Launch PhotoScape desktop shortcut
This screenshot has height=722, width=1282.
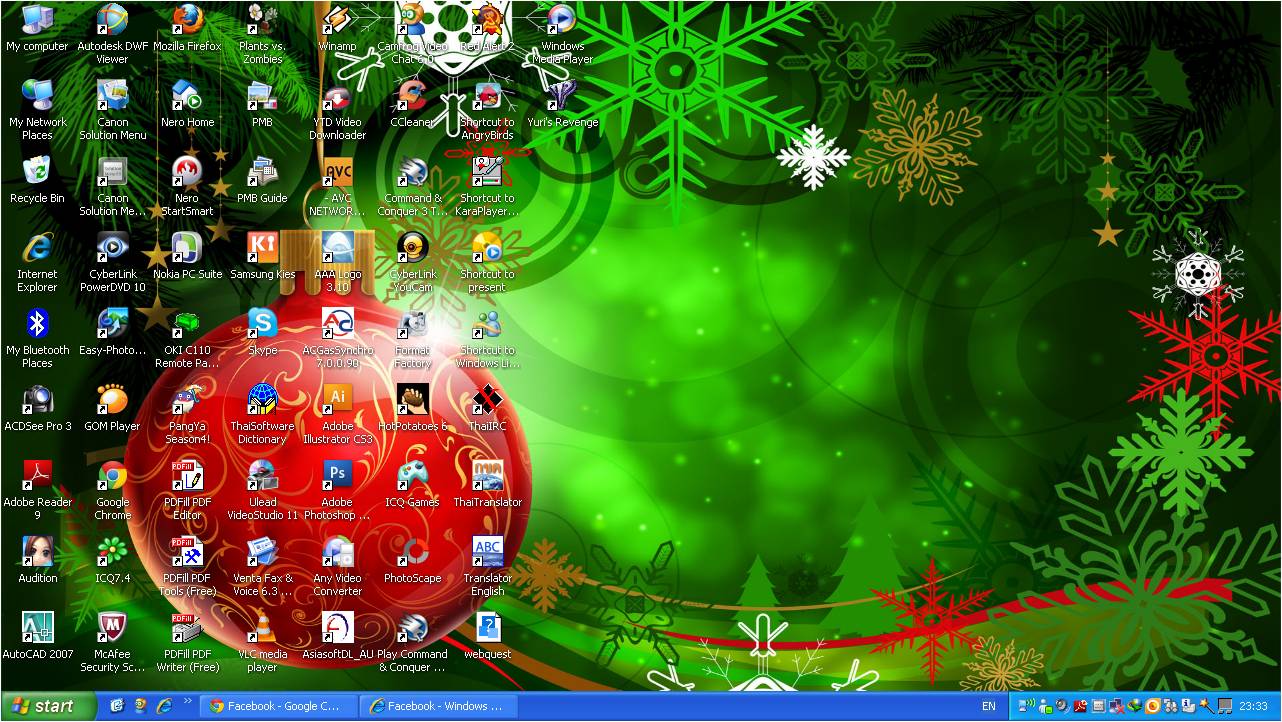pos(412,560)
